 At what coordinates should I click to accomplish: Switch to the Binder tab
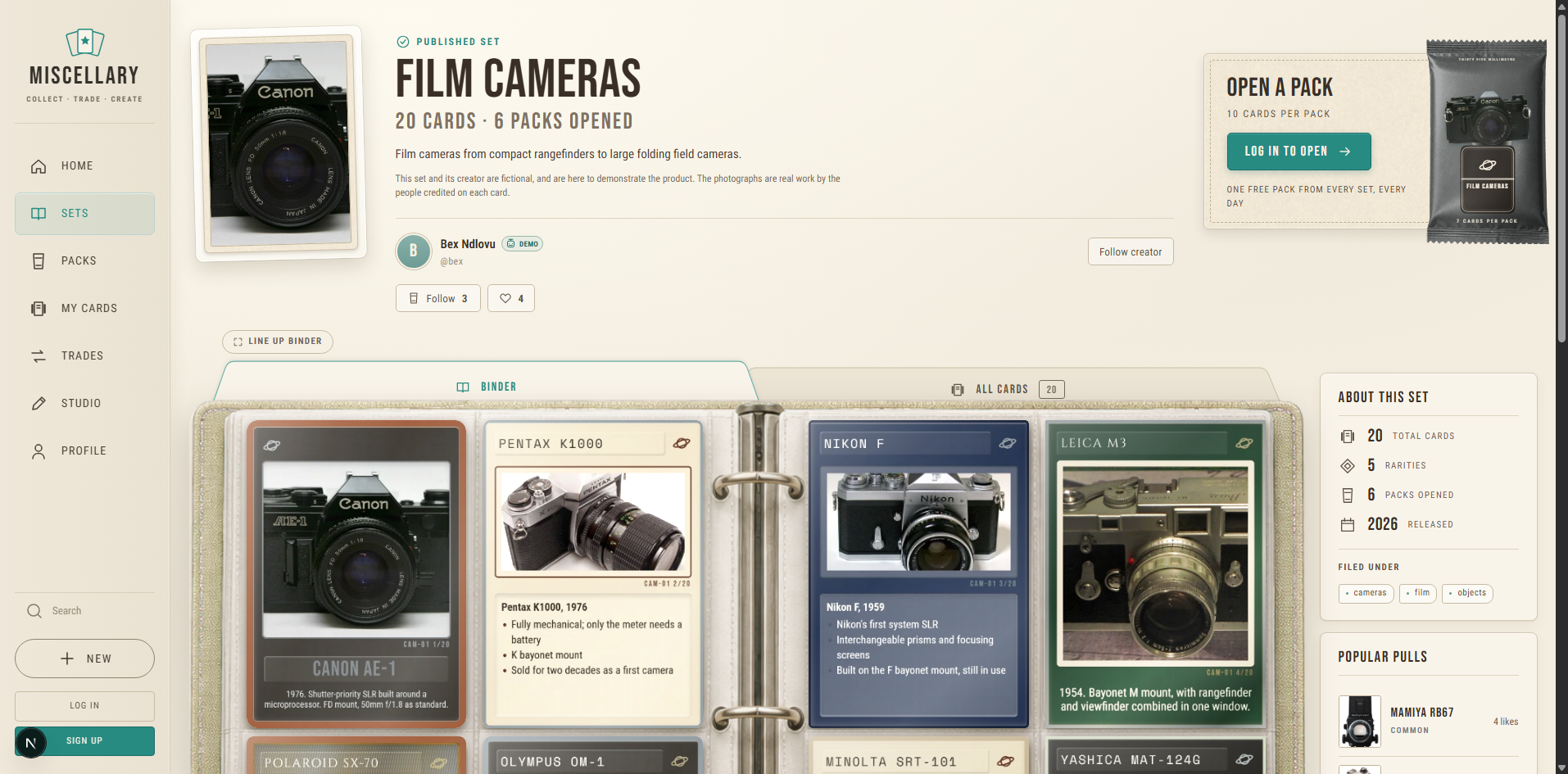coord(487,387)
